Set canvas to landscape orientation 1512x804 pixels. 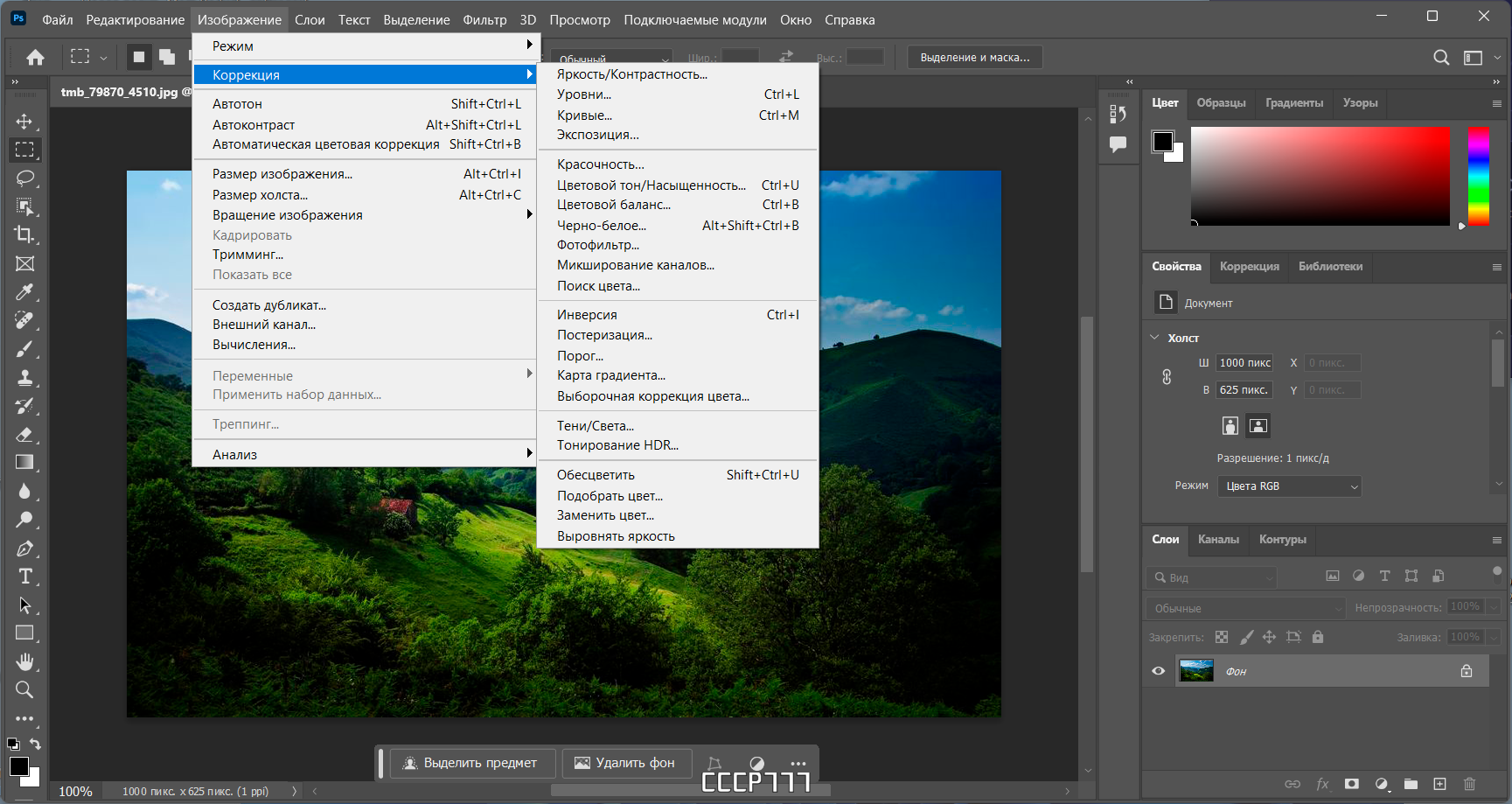(x=1258, y=426)
